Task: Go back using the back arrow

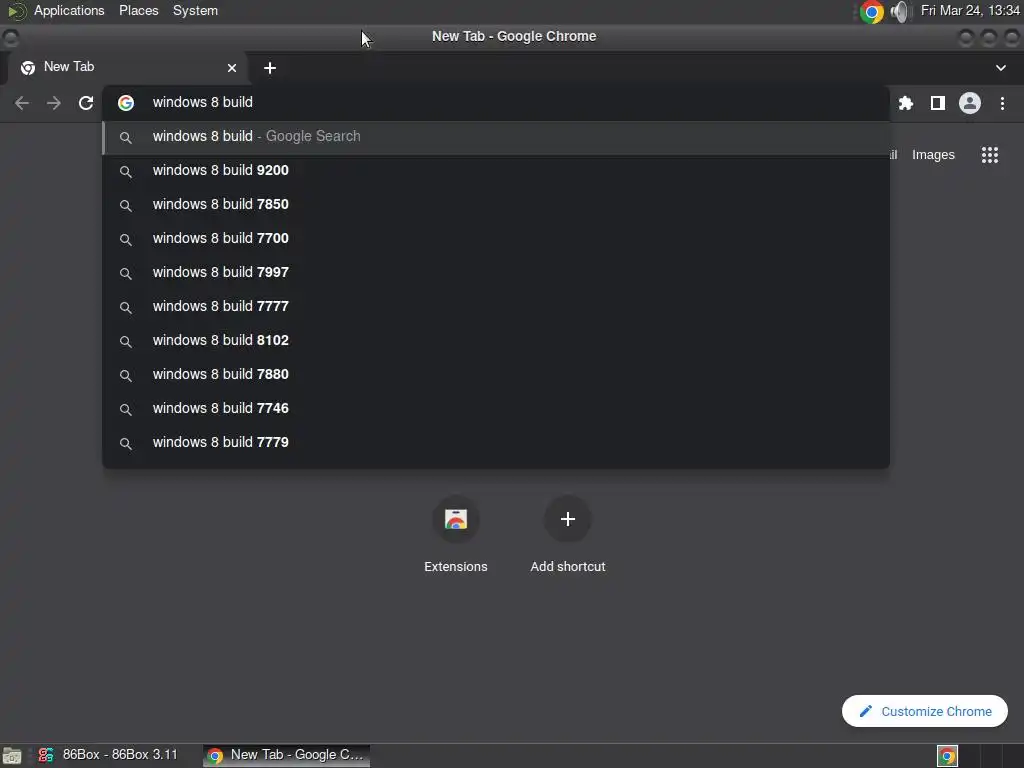Action: 22,103
